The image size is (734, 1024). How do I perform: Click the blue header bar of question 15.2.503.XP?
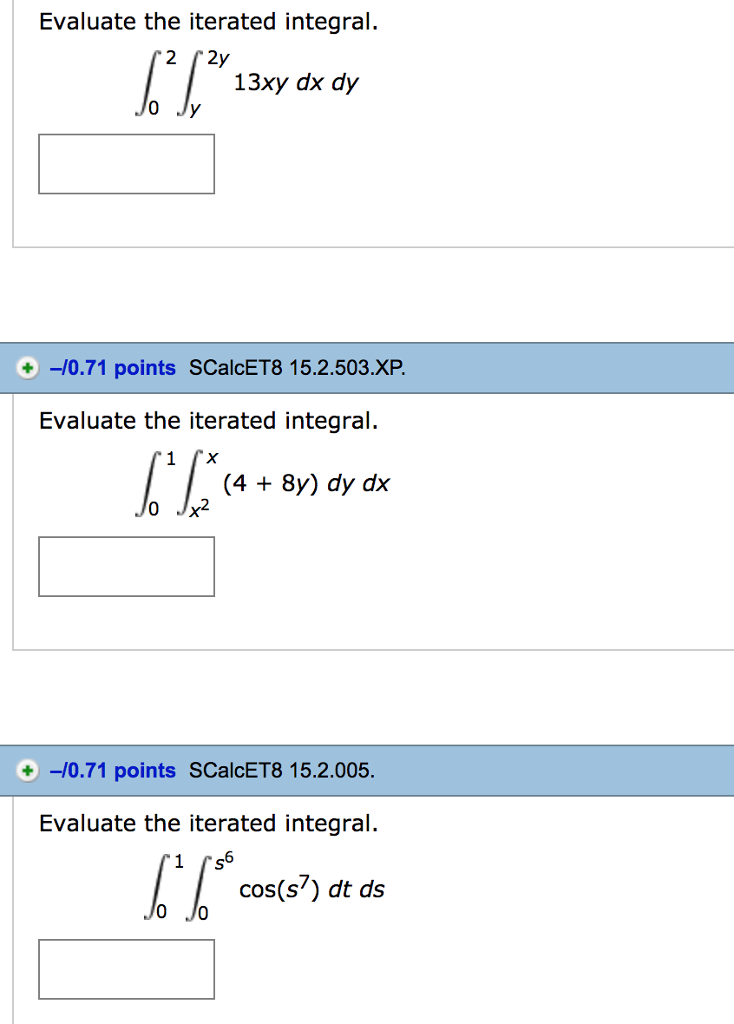(x=560, y=369)
